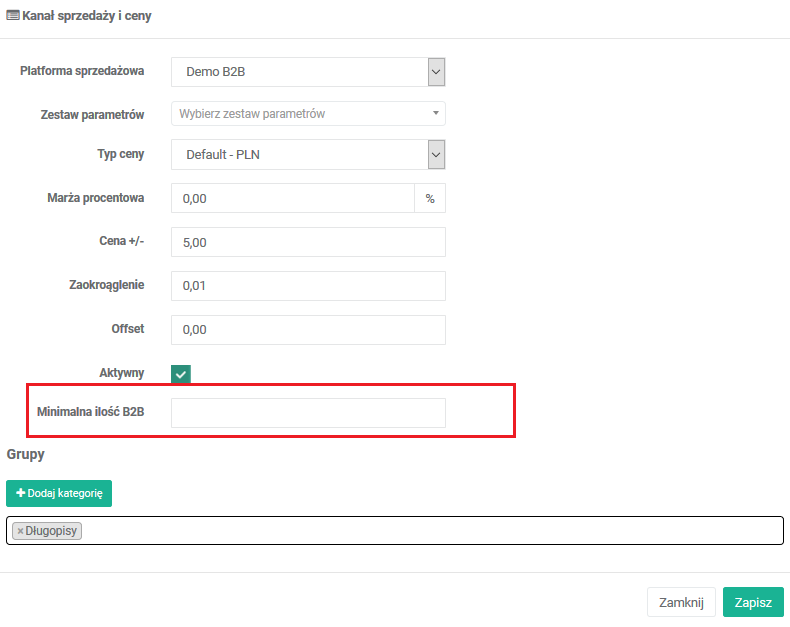Screen dimensions: 790x627
Task: Click the percent symbol addon
Action: tap(430, 199)
